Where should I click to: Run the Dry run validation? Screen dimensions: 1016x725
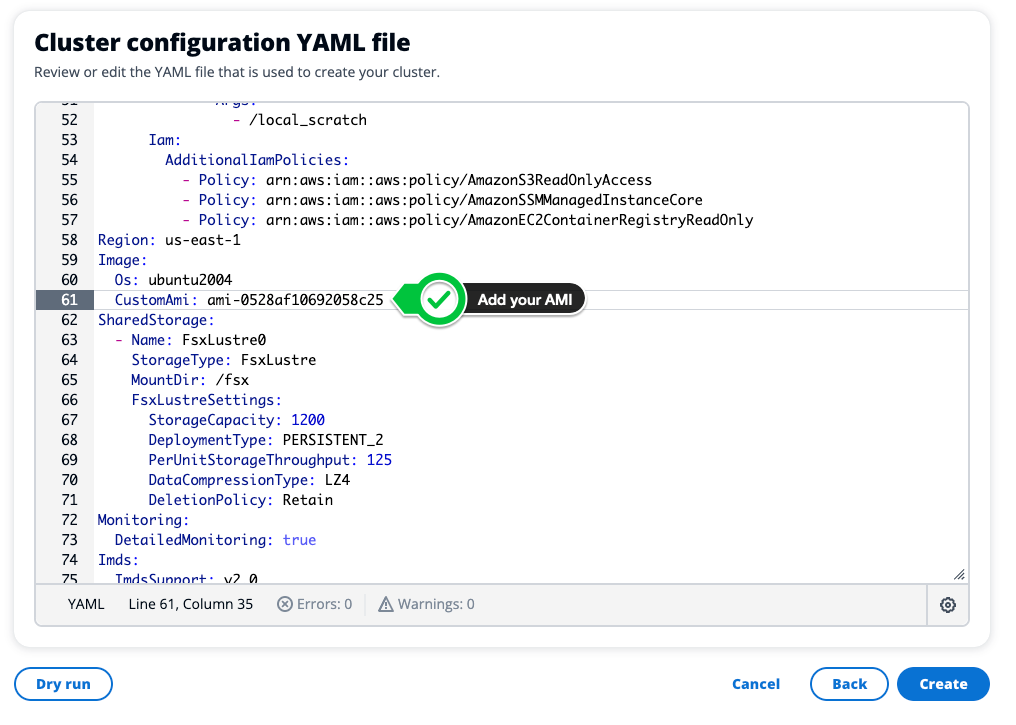click(63, 684)
